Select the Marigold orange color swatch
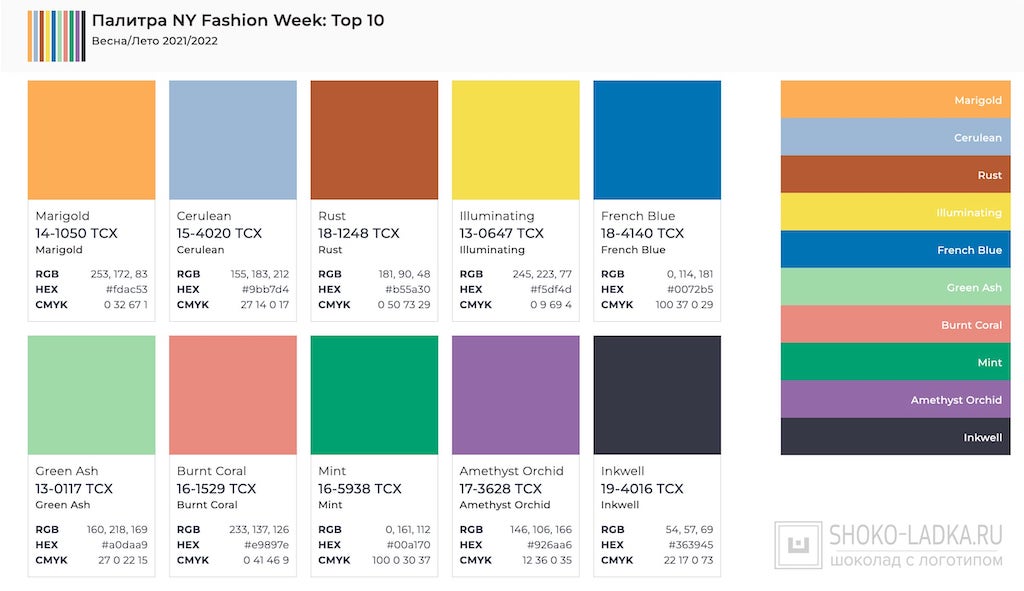Viewport: 1024px width, 591px height. coord(91,140)
